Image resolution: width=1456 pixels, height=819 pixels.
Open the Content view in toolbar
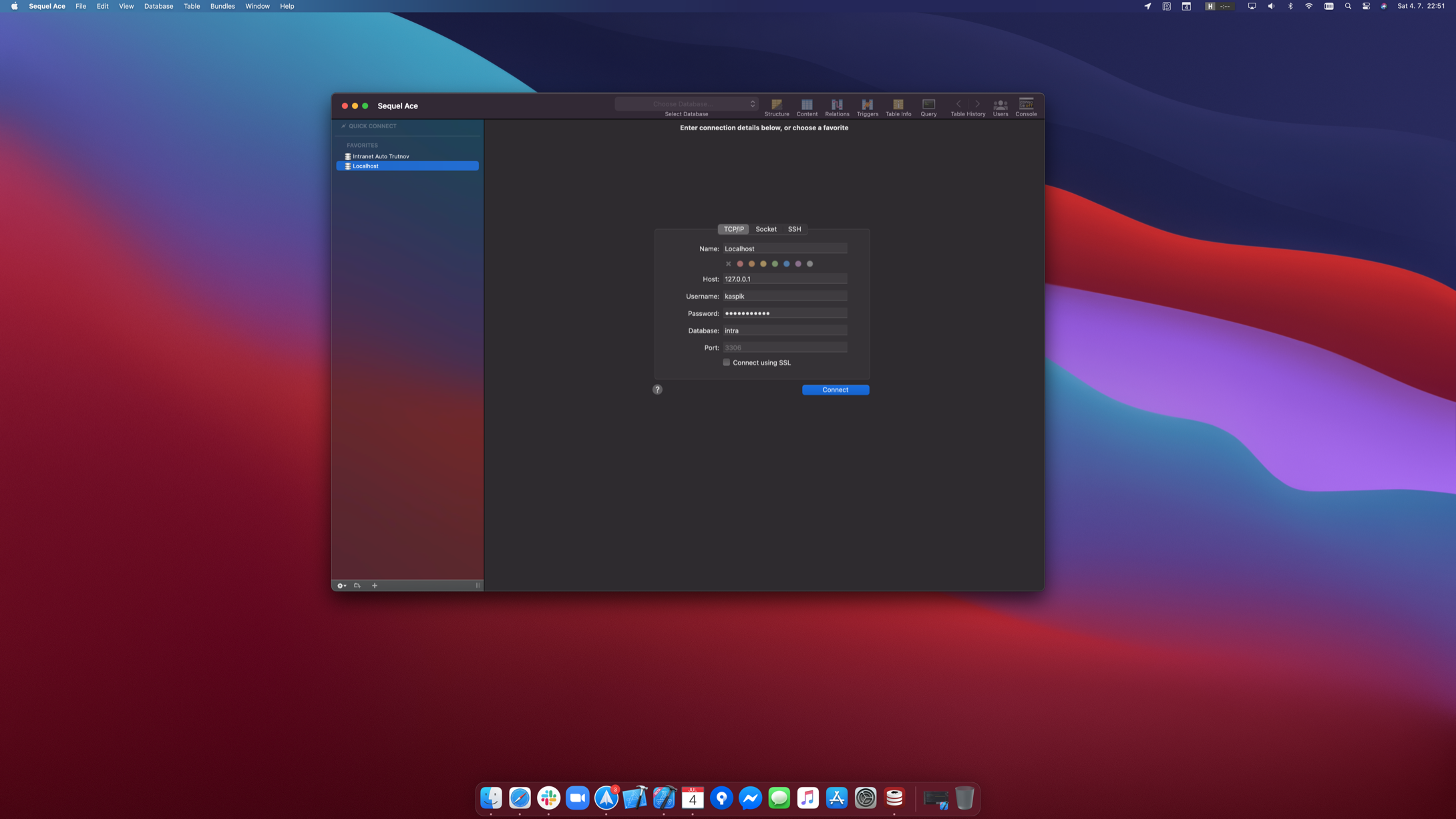807,107
